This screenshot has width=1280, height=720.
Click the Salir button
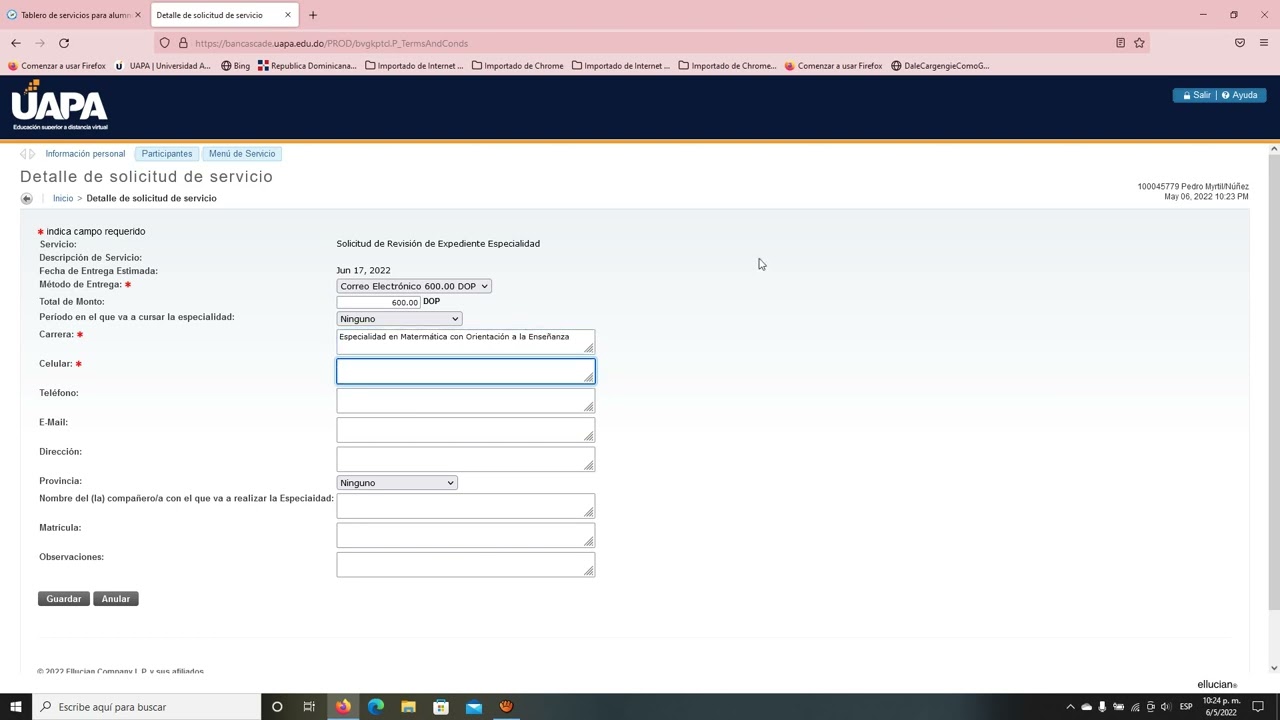pyautogui.click(x=1196, y=95)
